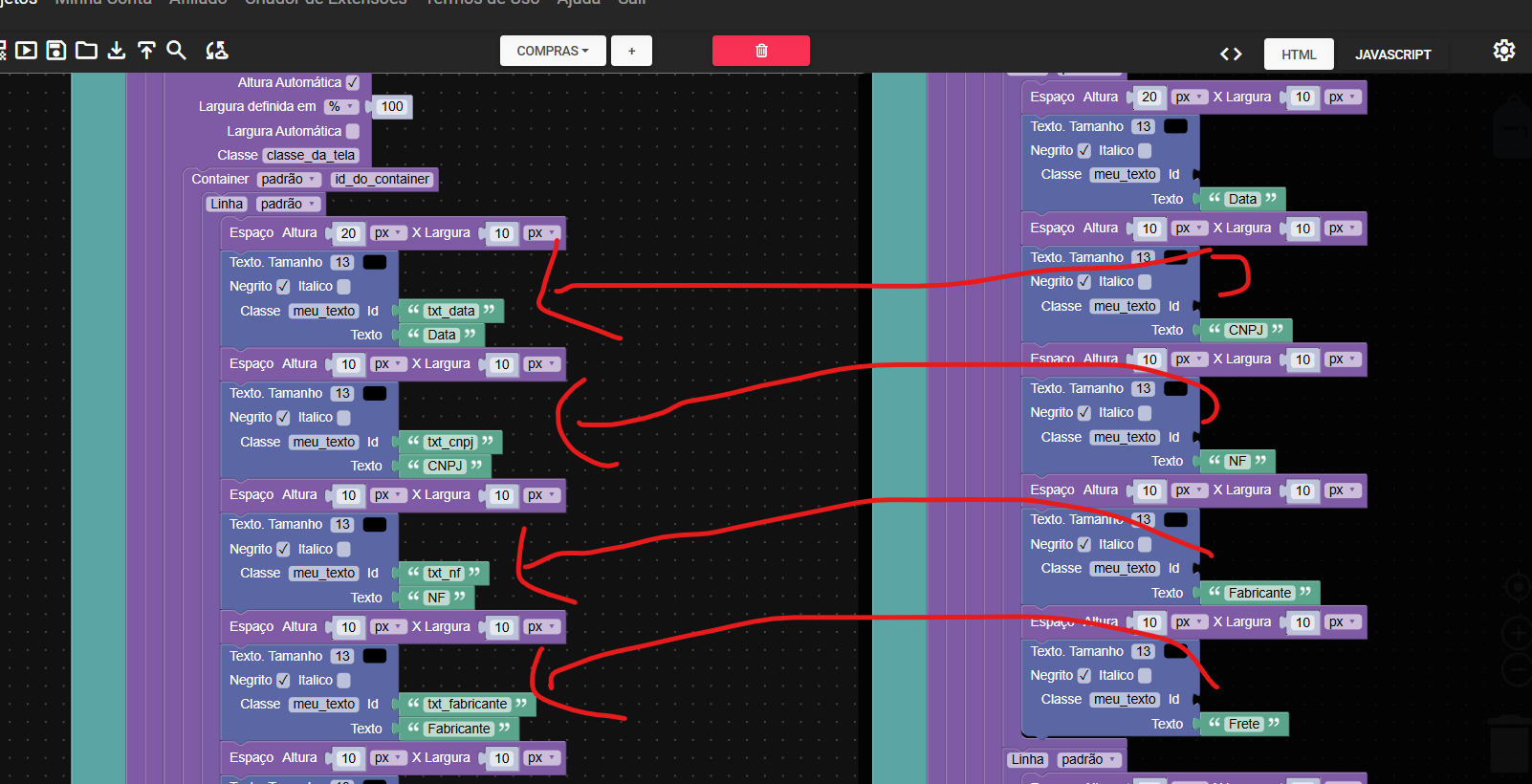
Task: Edit the txt_cnpj Id string
Action: point(449,442)
